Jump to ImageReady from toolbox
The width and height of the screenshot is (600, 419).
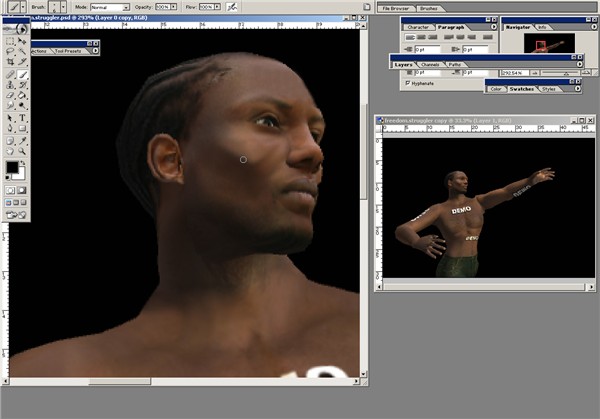coord(16,215)
